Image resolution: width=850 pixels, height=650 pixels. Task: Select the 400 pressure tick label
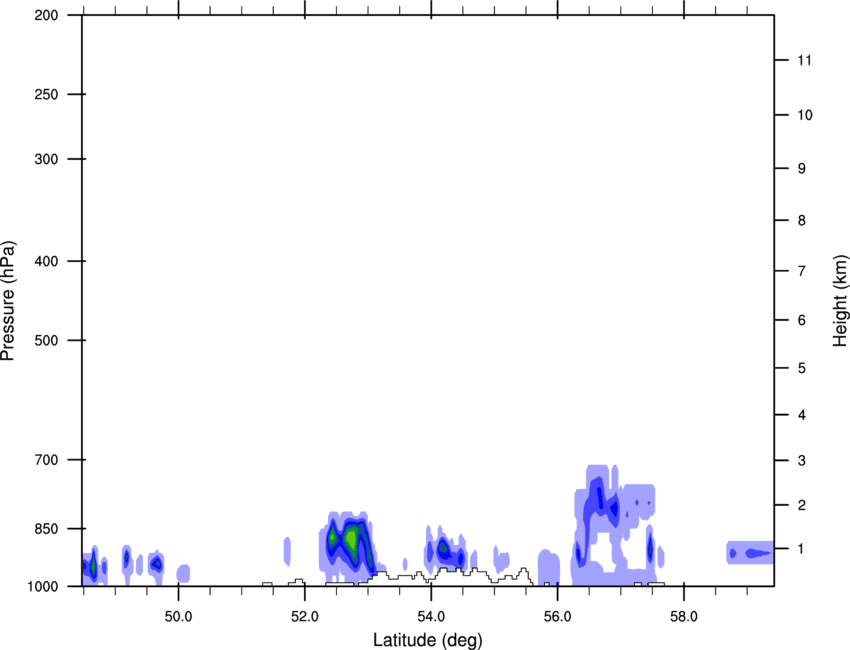click(46, 261)
